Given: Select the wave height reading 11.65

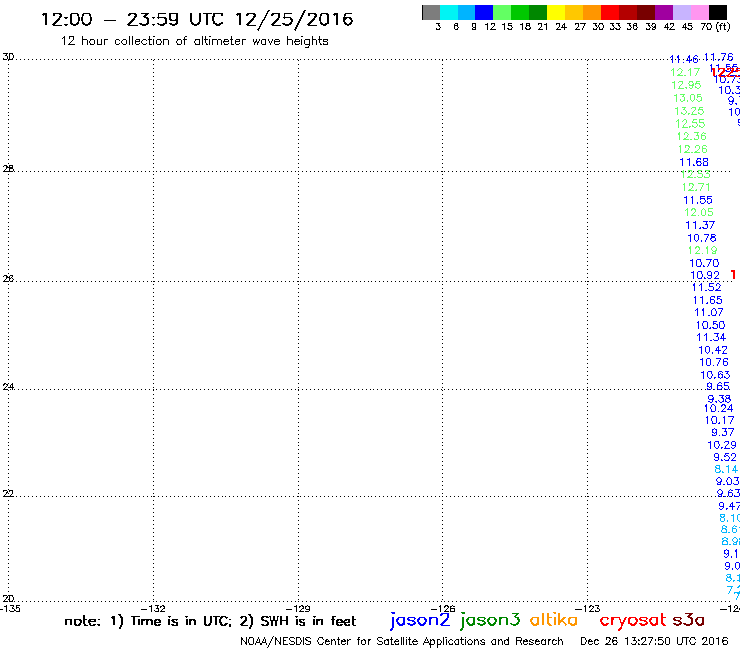Looking at the screenshot, I should pyautogui.click(x=707, y=300).
